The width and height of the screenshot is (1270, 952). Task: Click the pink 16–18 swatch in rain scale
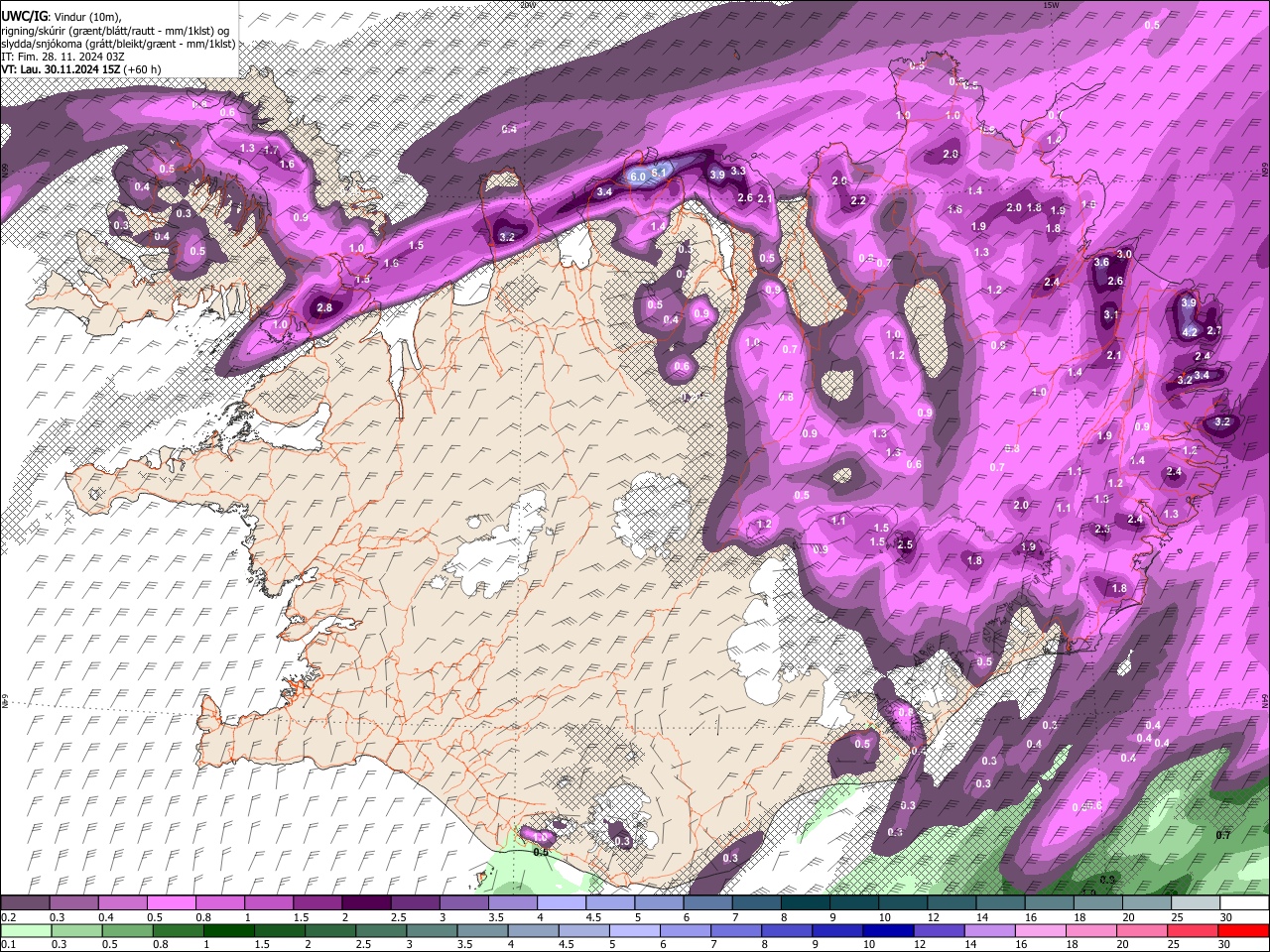tap(1041, 930)
